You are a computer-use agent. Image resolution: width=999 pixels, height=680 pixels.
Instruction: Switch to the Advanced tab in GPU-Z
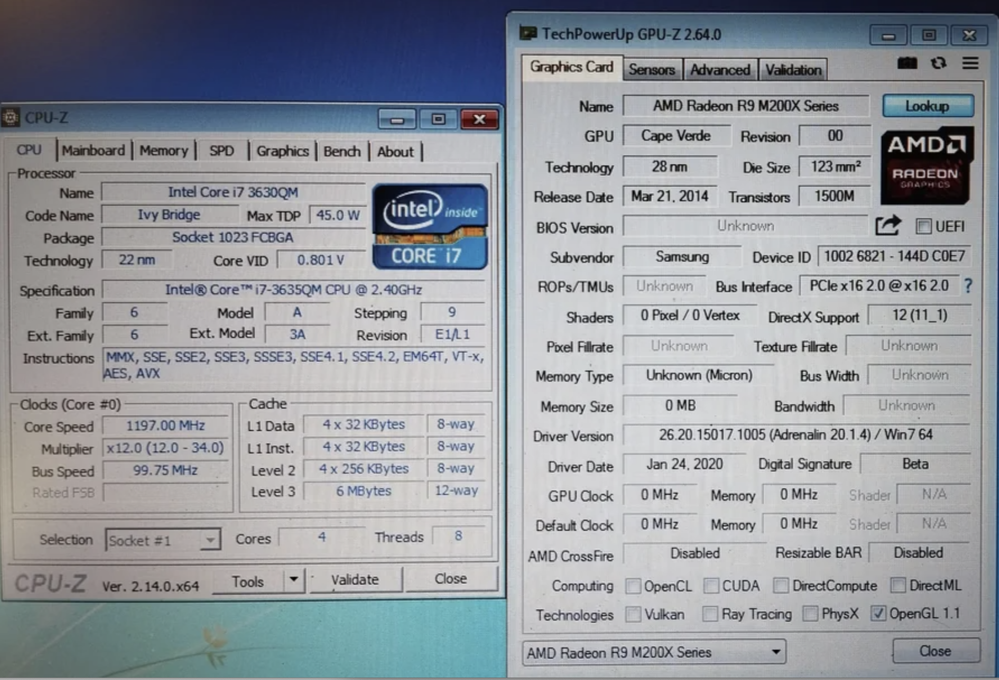[720, 69]
